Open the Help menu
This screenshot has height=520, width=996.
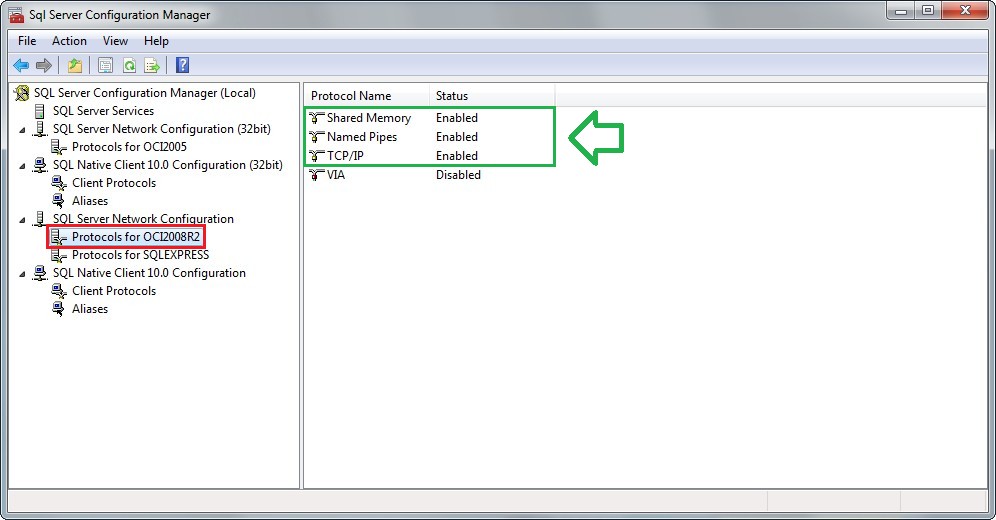(156, 41)
